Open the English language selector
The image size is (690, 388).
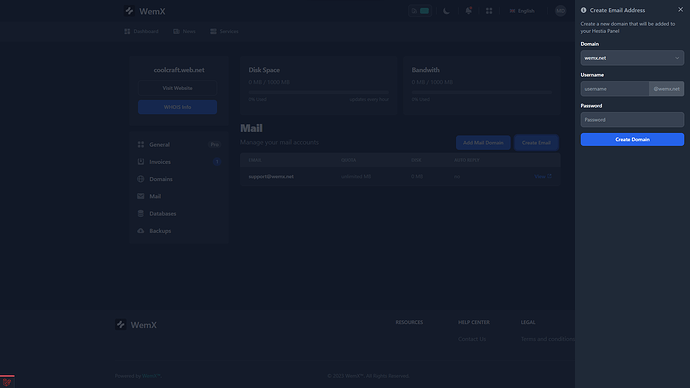tap(522, 11)
